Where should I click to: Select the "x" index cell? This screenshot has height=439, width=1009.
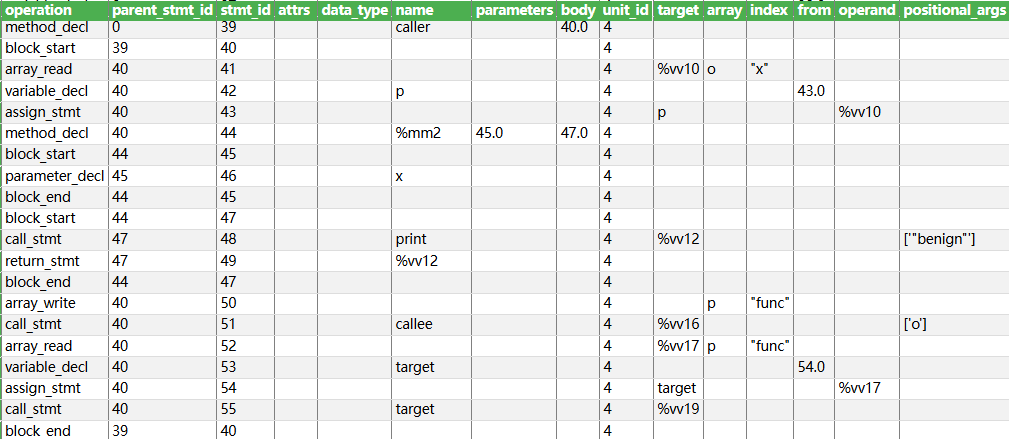pyautogui.click(x=770, y=70)
